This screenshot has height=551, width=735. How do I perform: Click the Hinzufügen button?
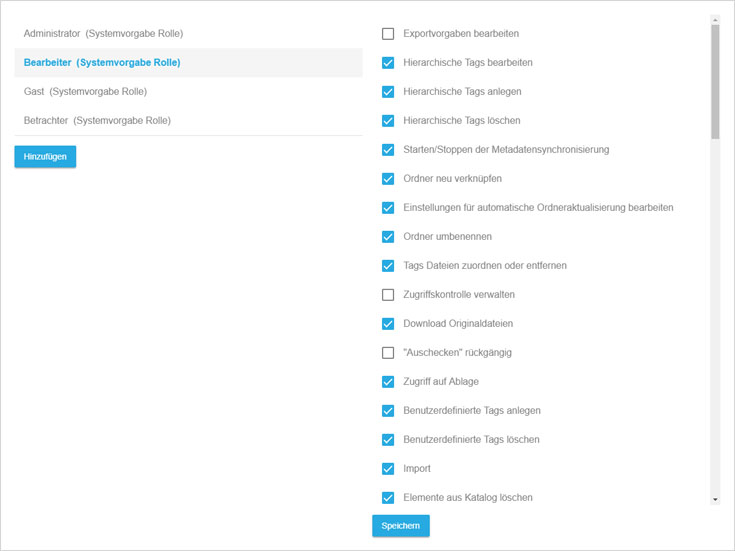pos(45,157)
